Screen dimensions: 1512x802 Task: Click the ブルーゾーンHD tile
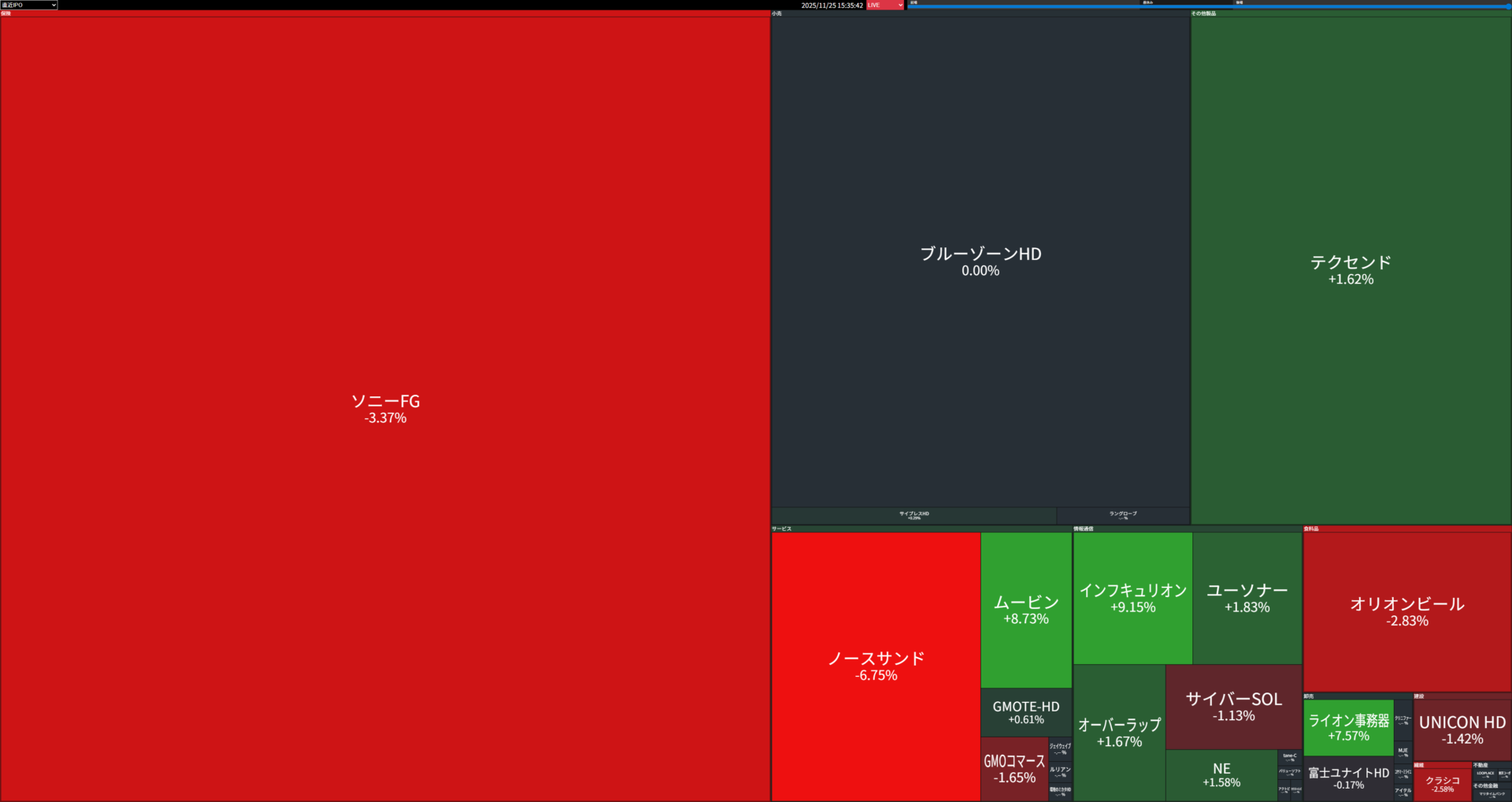click(980, 262)
